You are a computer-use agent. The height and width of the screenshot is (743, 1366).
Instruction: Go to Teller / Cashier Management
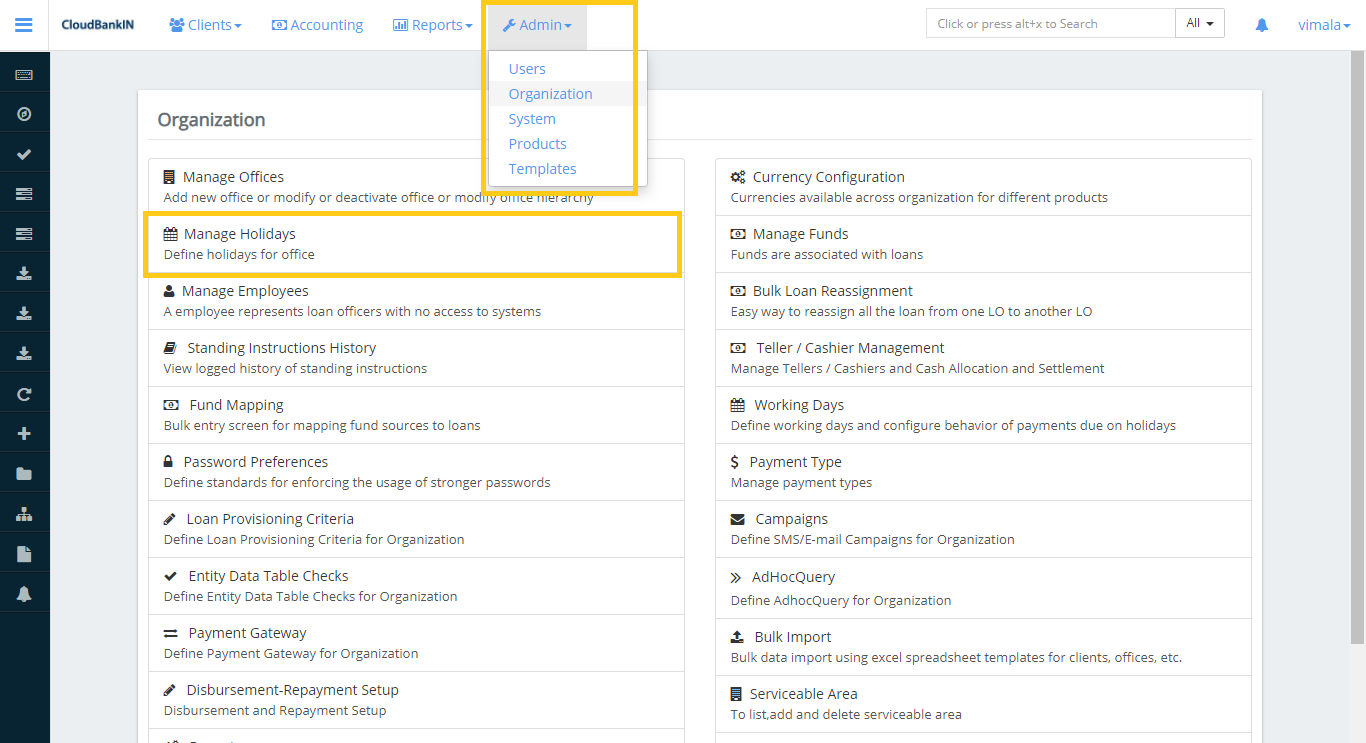(849, 348)
